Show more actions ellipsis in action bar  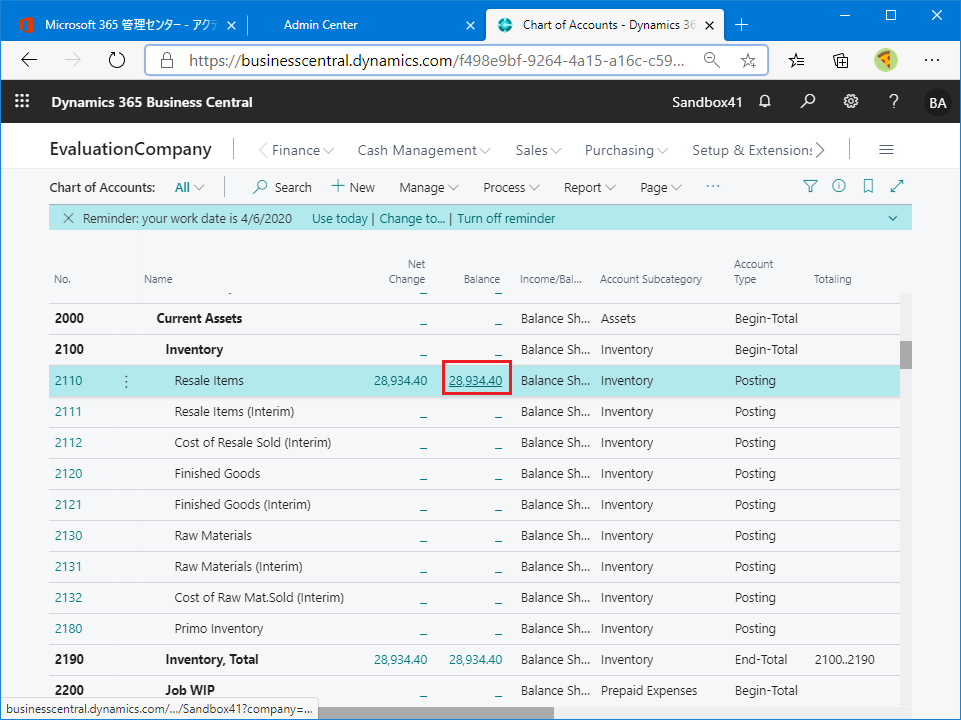tap(712, 186)
